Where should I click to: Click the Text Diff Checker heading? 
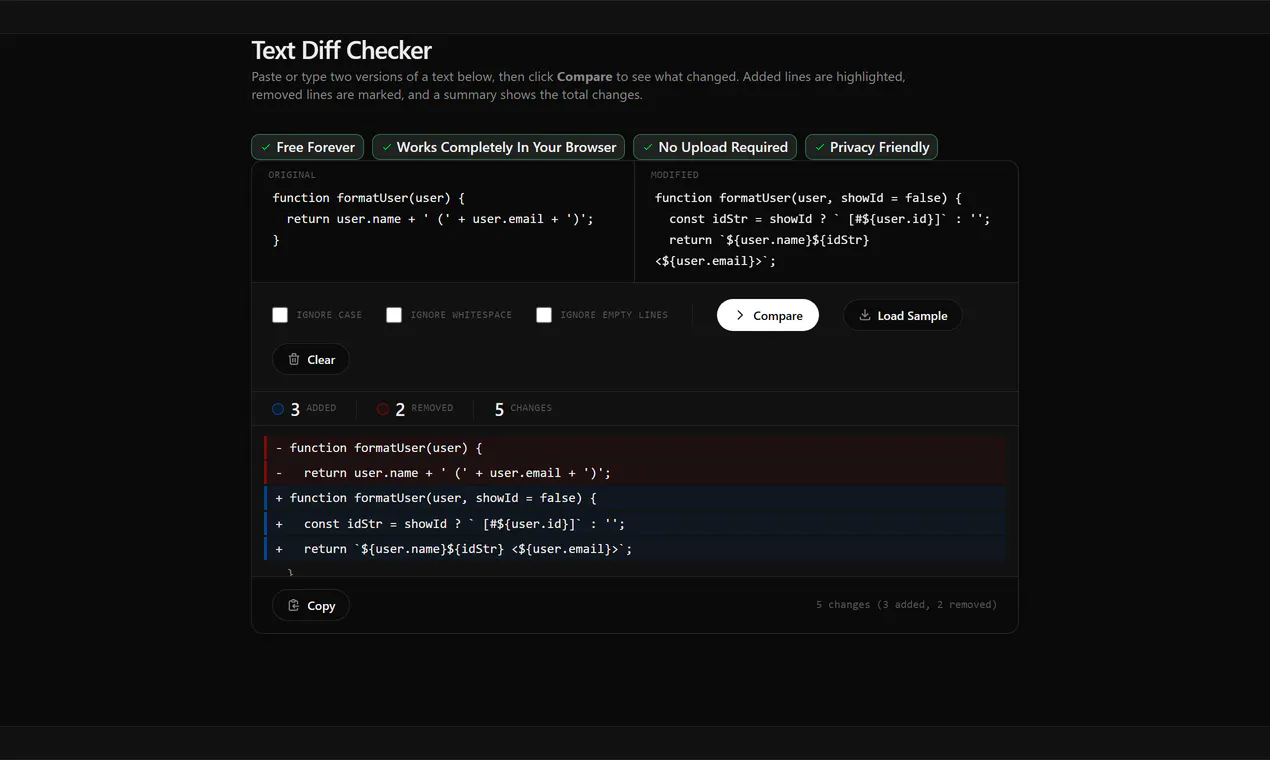point(341,50)
